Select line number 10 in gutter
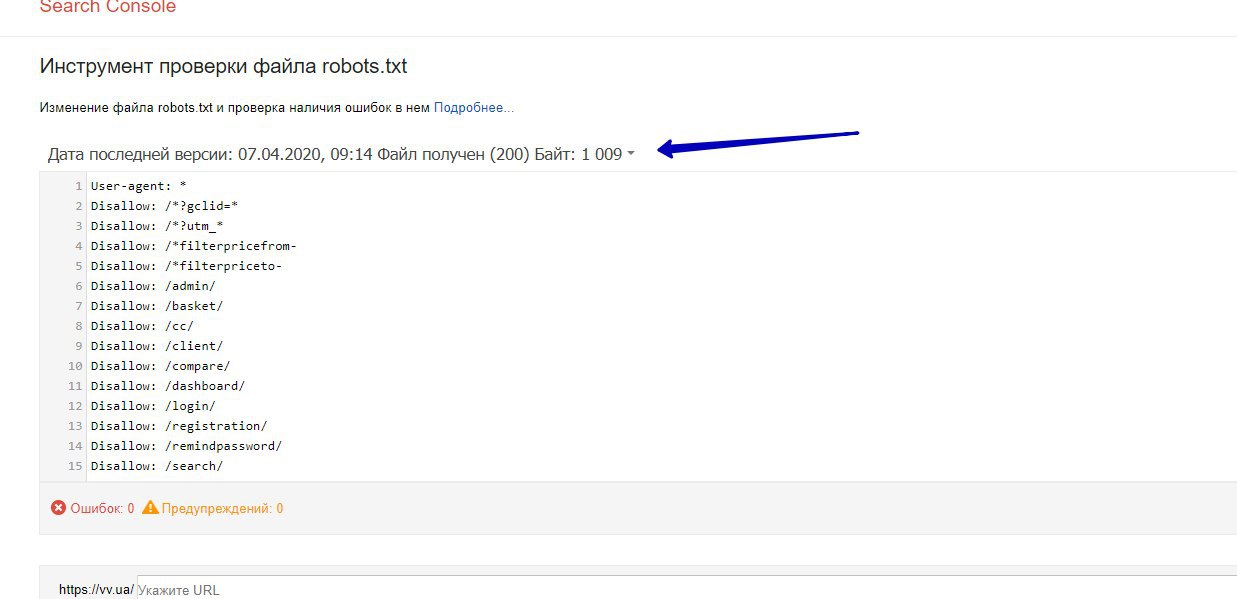 click(76, 366)
